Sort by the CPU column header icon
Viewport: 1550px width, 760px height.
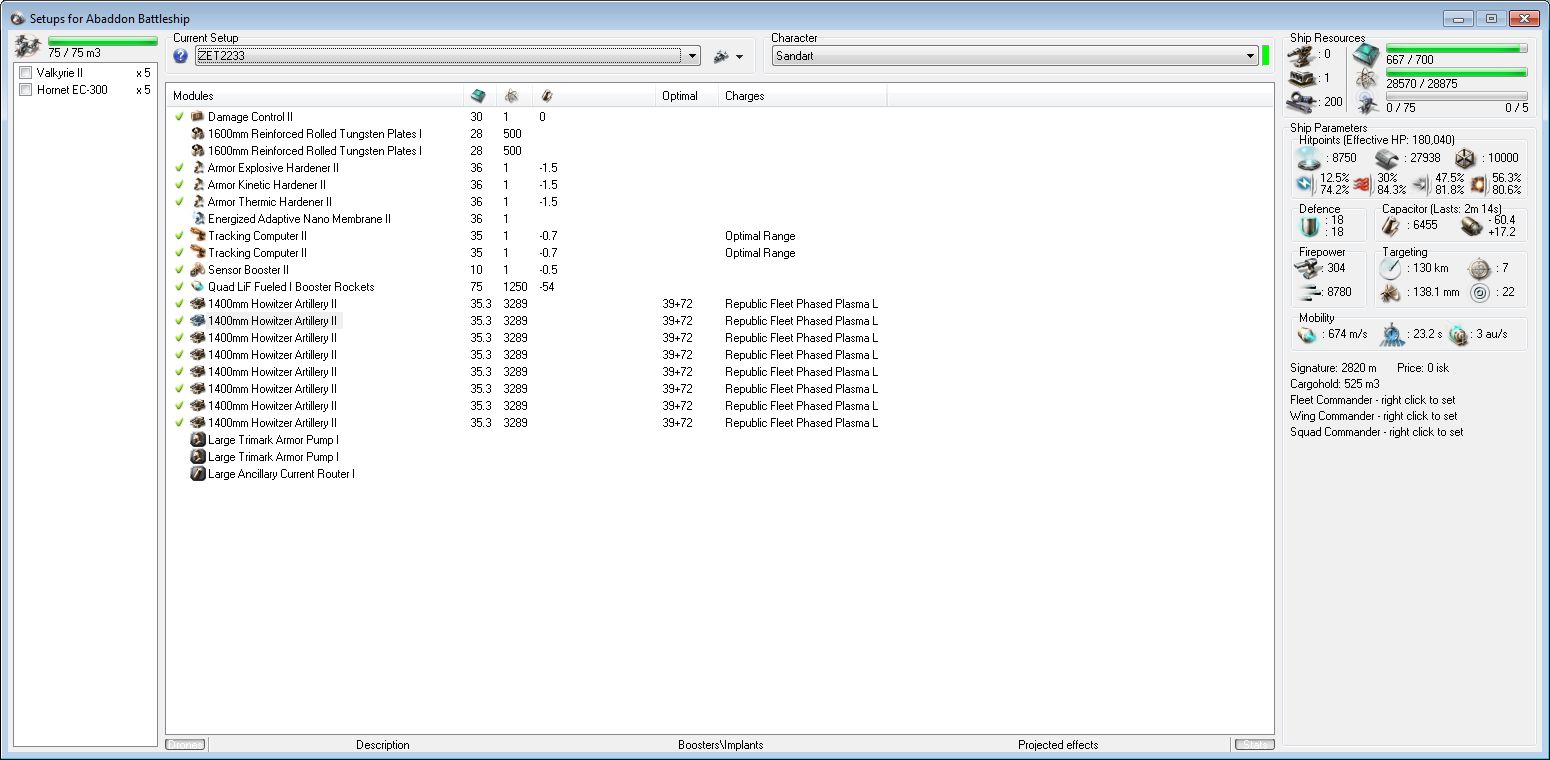point(478,96)
